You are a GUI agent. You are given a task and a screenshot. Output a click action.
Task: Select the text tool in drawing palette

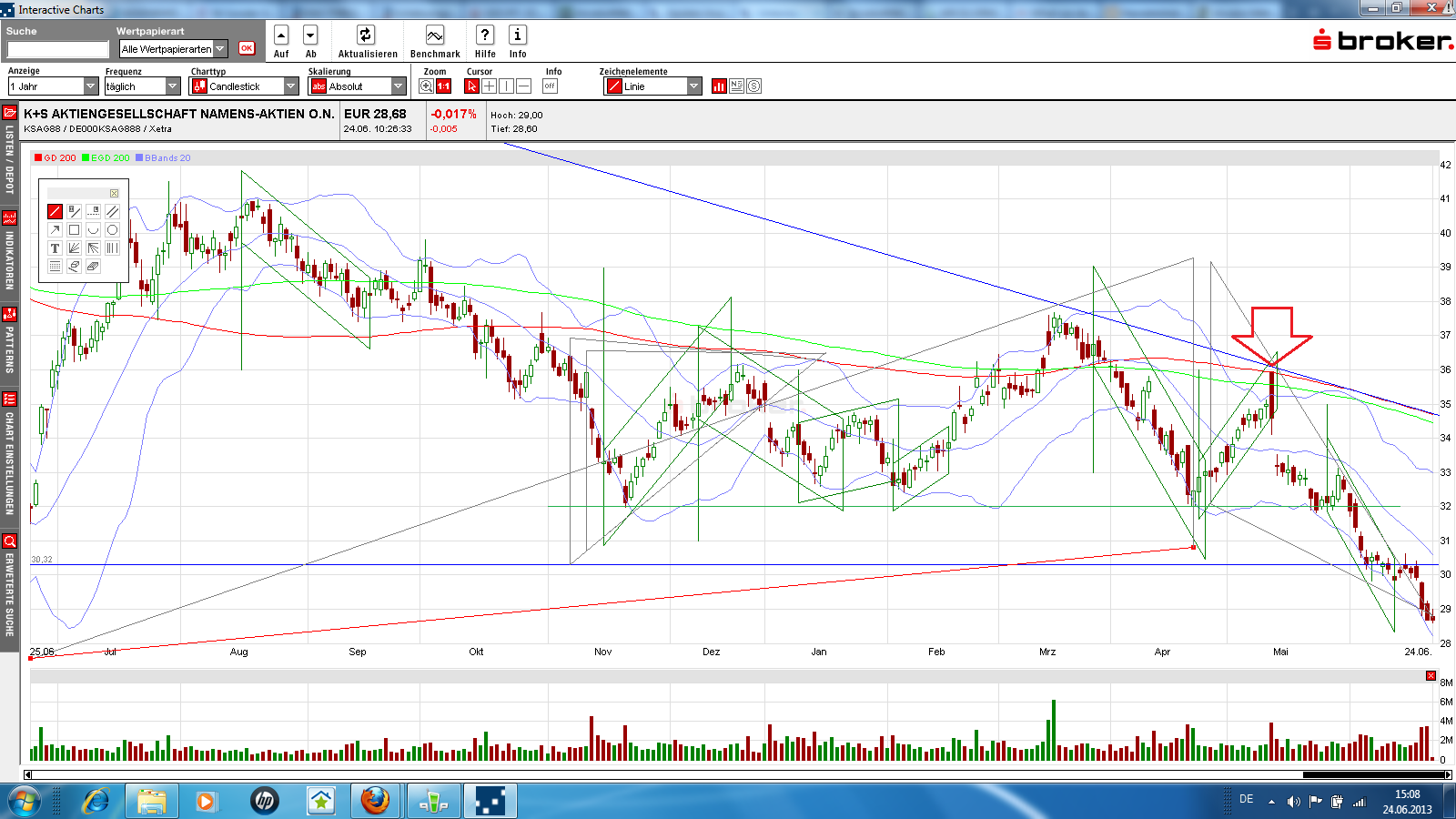click(x=55, y=248)
